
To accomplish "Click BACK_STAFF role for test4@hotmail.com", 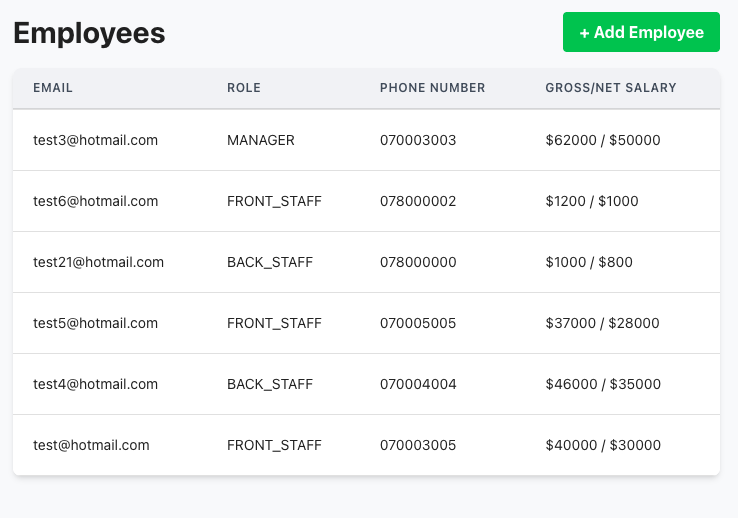I will pos(270,384).
